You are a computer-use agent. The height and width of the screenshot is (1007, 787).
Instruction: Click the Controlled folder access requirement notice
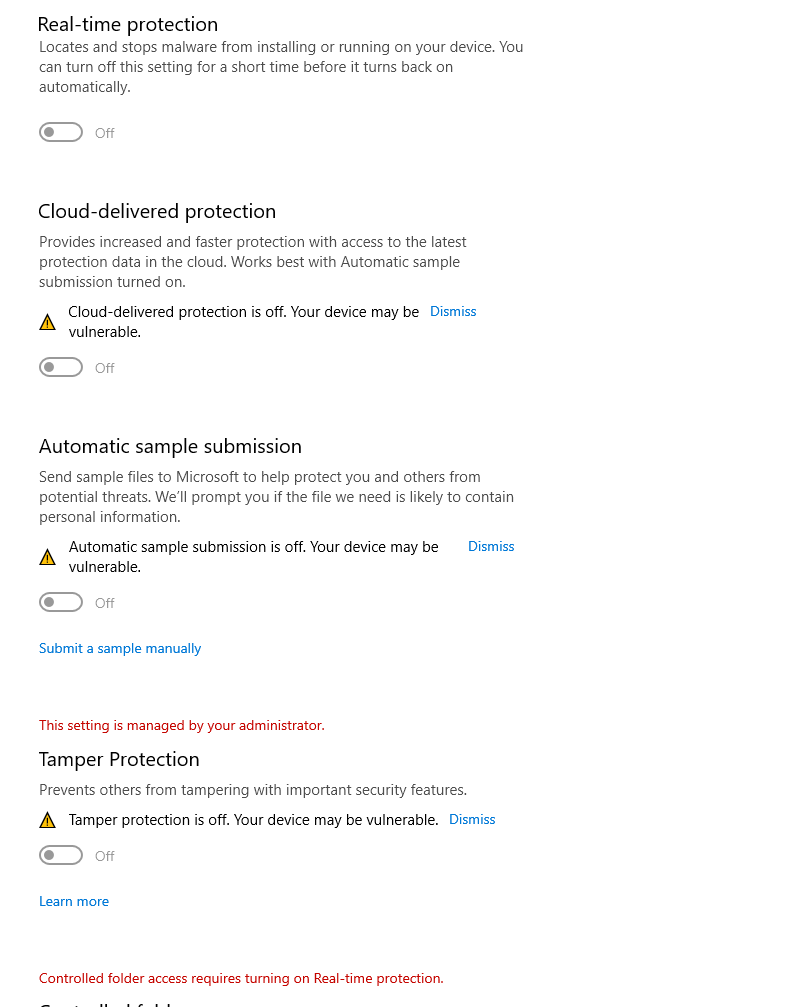(x=241, y=978)
